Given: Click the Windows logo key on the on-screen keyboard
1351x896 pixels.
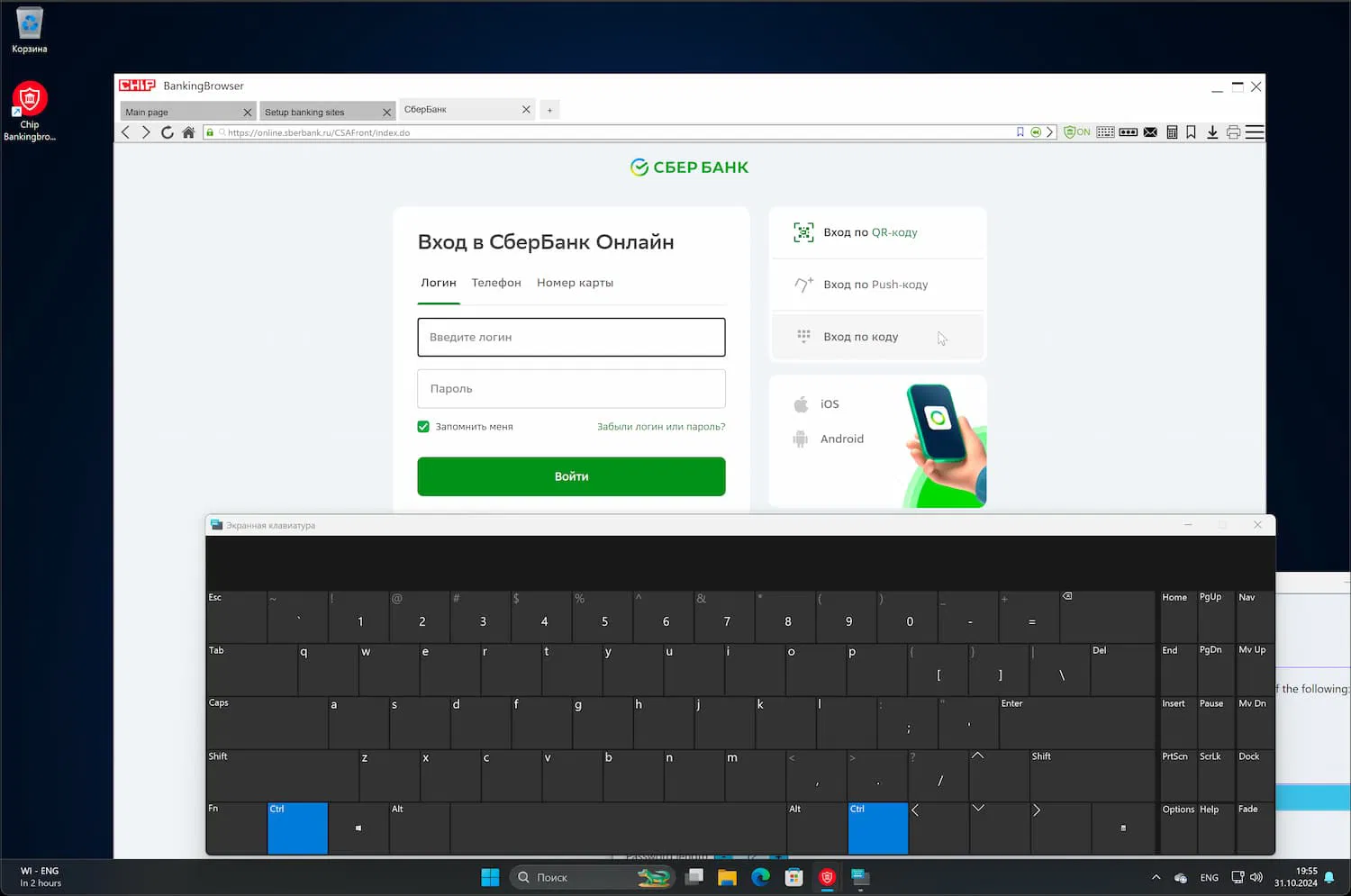Looking at the screenshot, I should tap(358, 828).
